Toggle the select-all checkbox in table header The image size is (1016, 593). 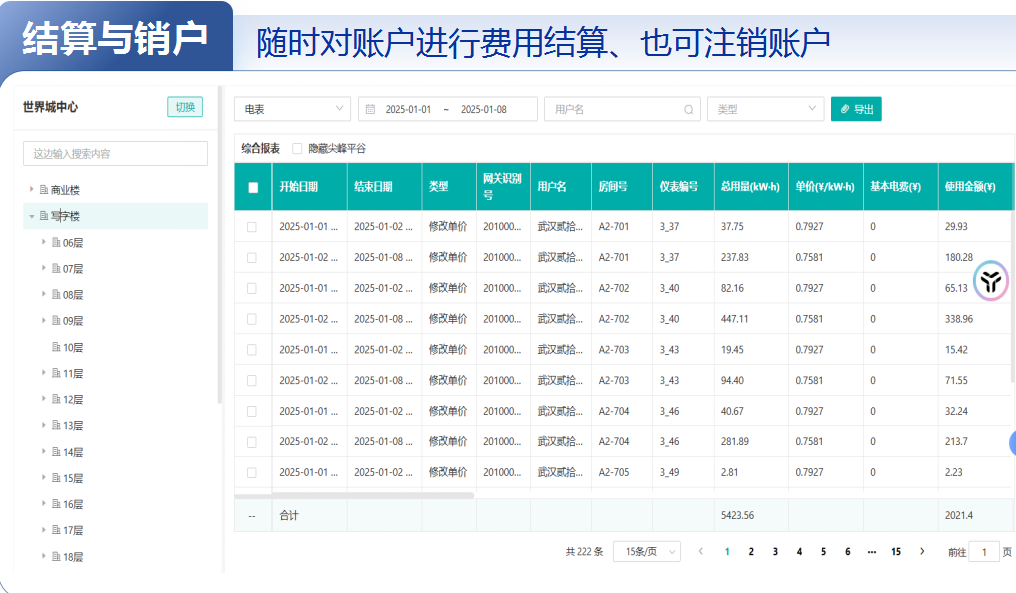[x=252, y=188]
